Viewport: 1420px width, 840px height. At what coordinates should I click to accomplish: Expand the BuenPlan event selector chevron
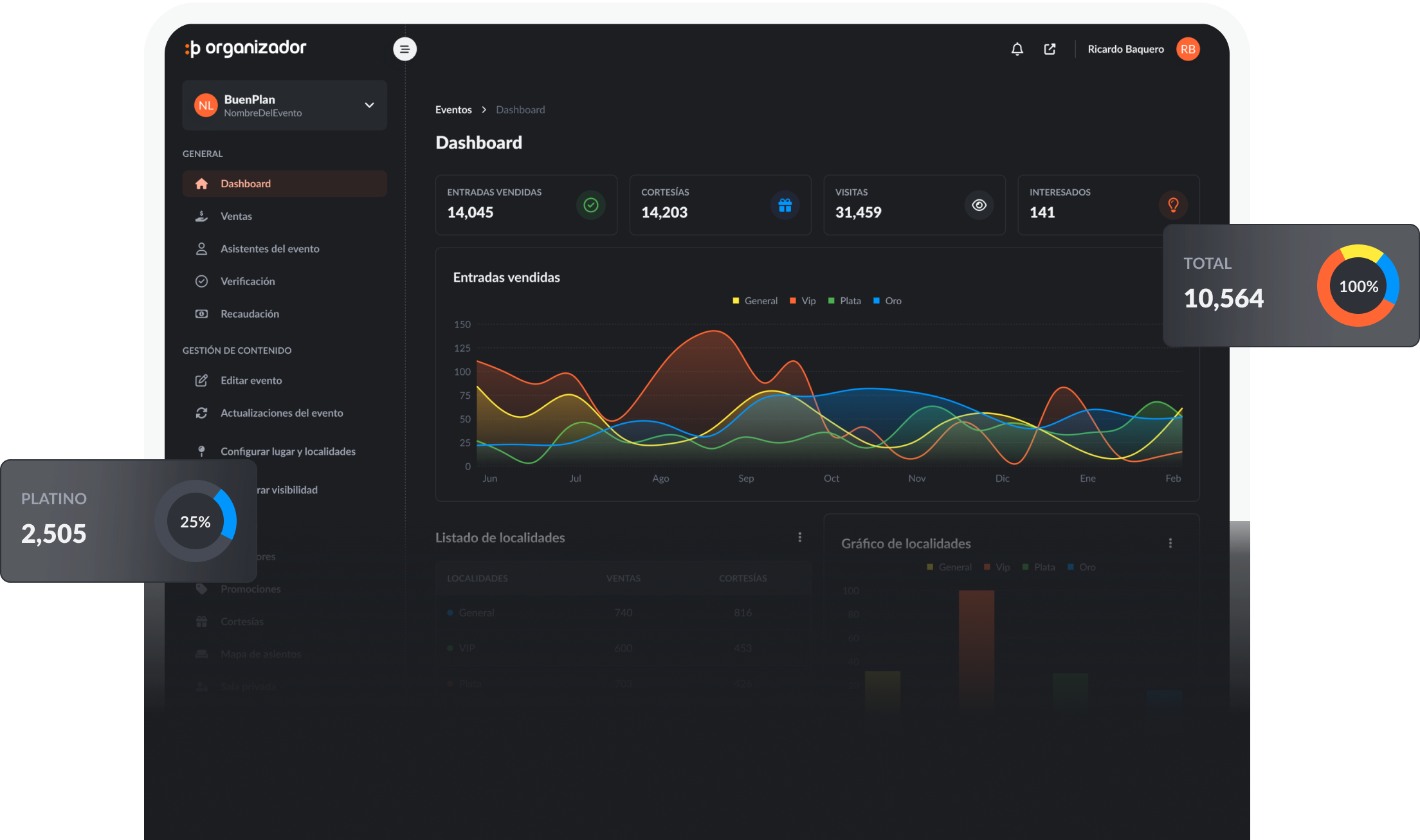[369, 105]
